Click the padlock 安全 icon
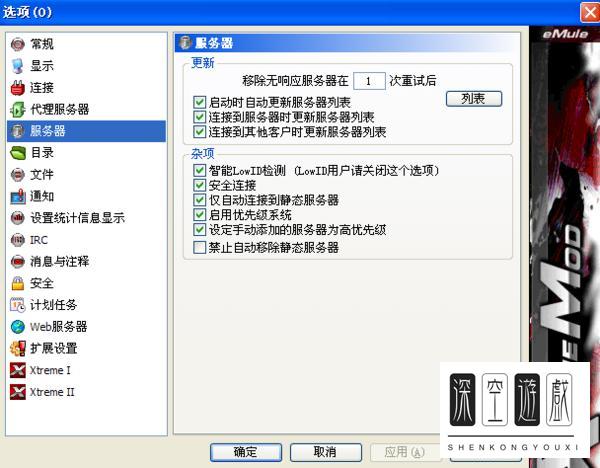This screenshot has height=468, width=600. click(18, 284)
